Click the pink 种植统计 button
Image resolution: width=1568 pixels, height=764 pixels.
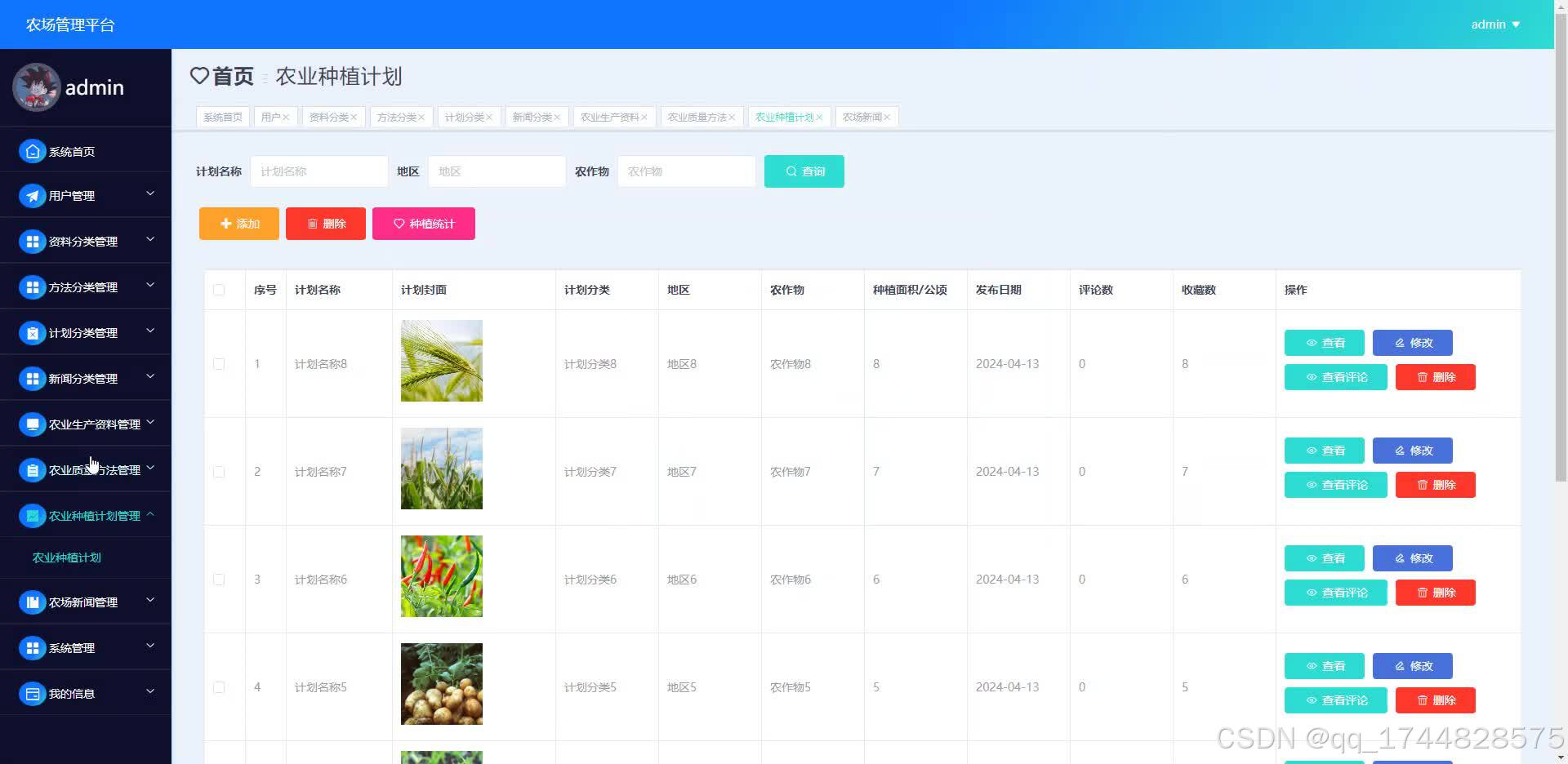point(424,224)
